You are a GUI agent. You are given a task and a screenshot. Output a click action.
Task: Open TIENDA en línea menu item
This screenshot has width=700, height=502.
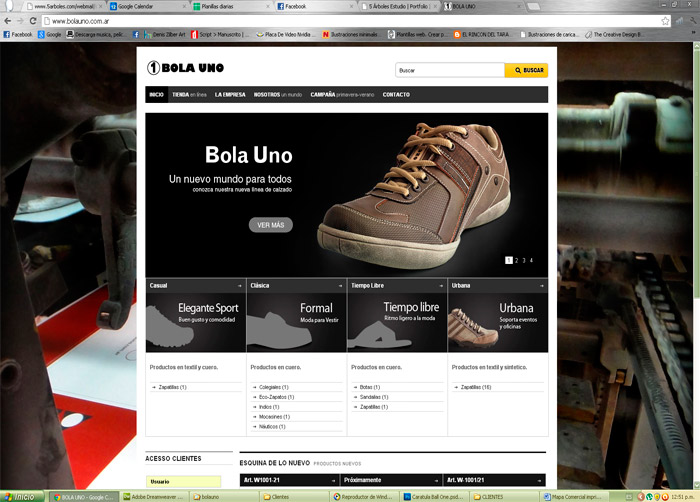pos(189,95)
